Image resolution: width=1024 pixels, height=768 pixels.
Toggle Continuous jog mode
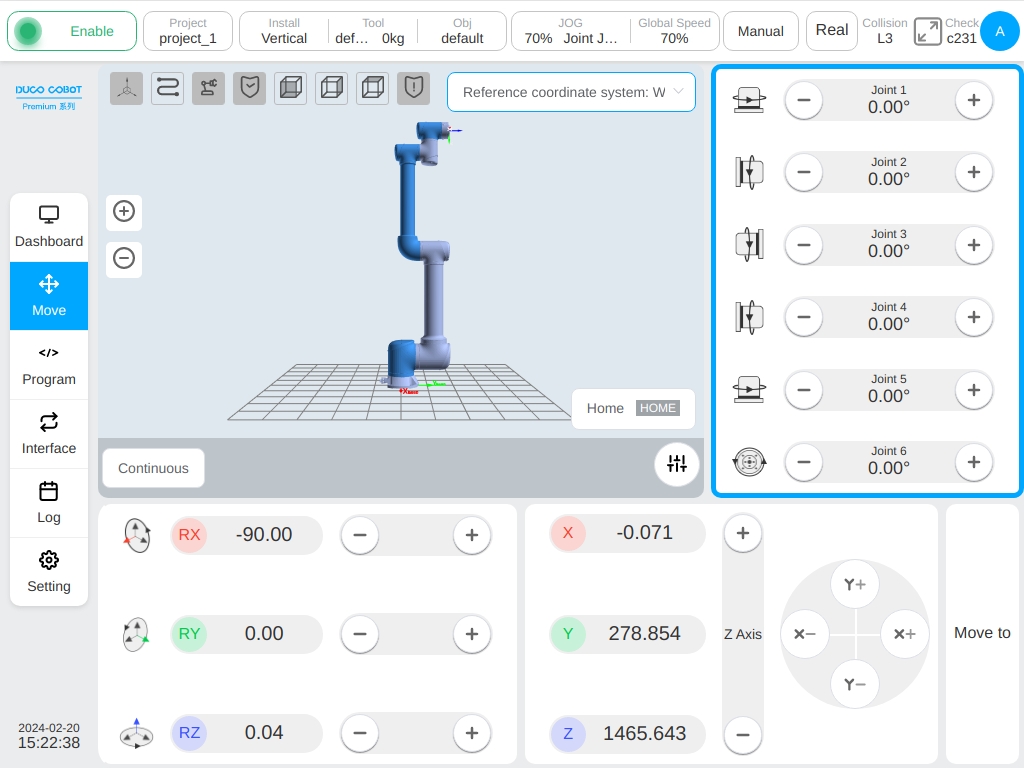(153, 468)
